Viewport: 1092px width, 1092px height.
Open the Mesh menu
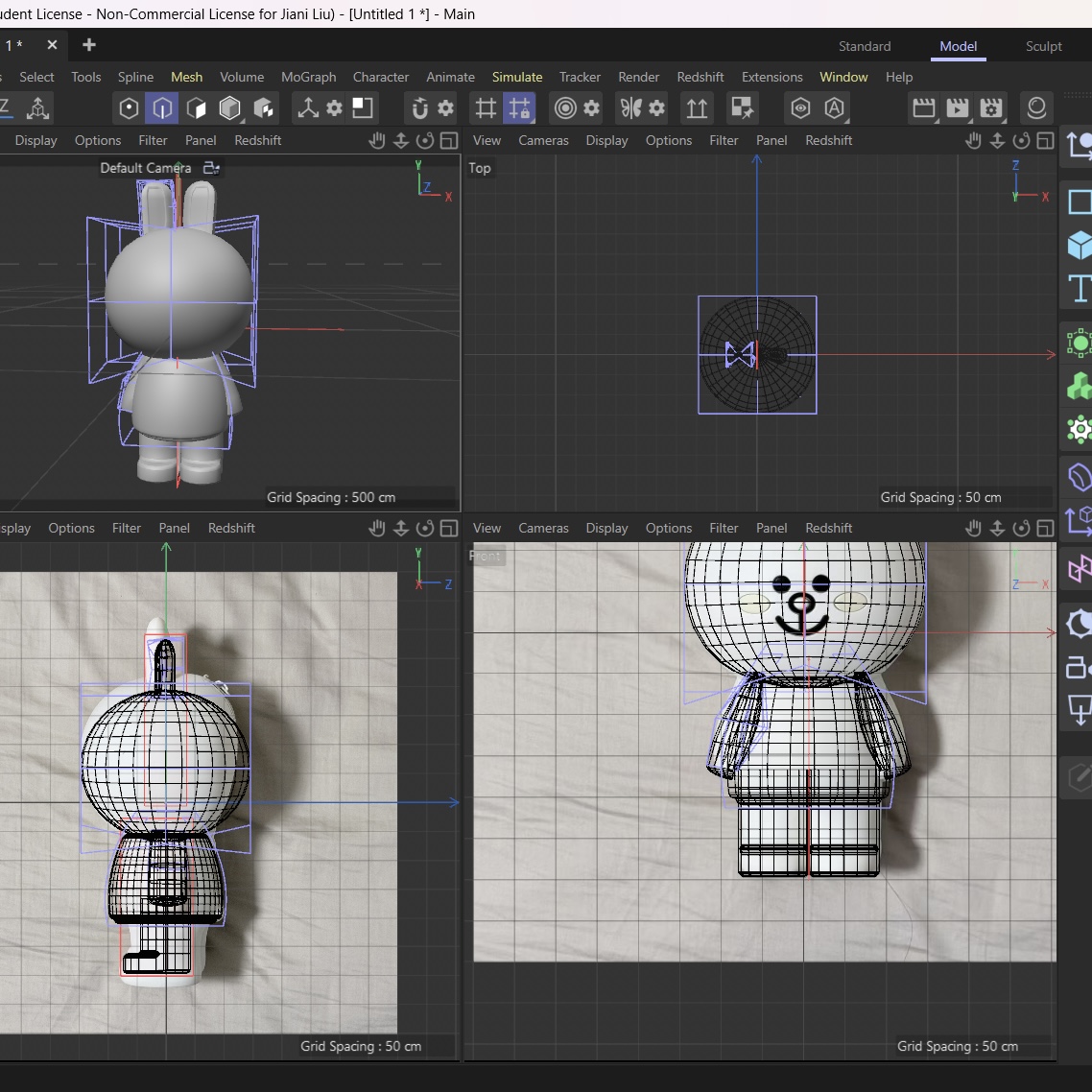point(187,78)
